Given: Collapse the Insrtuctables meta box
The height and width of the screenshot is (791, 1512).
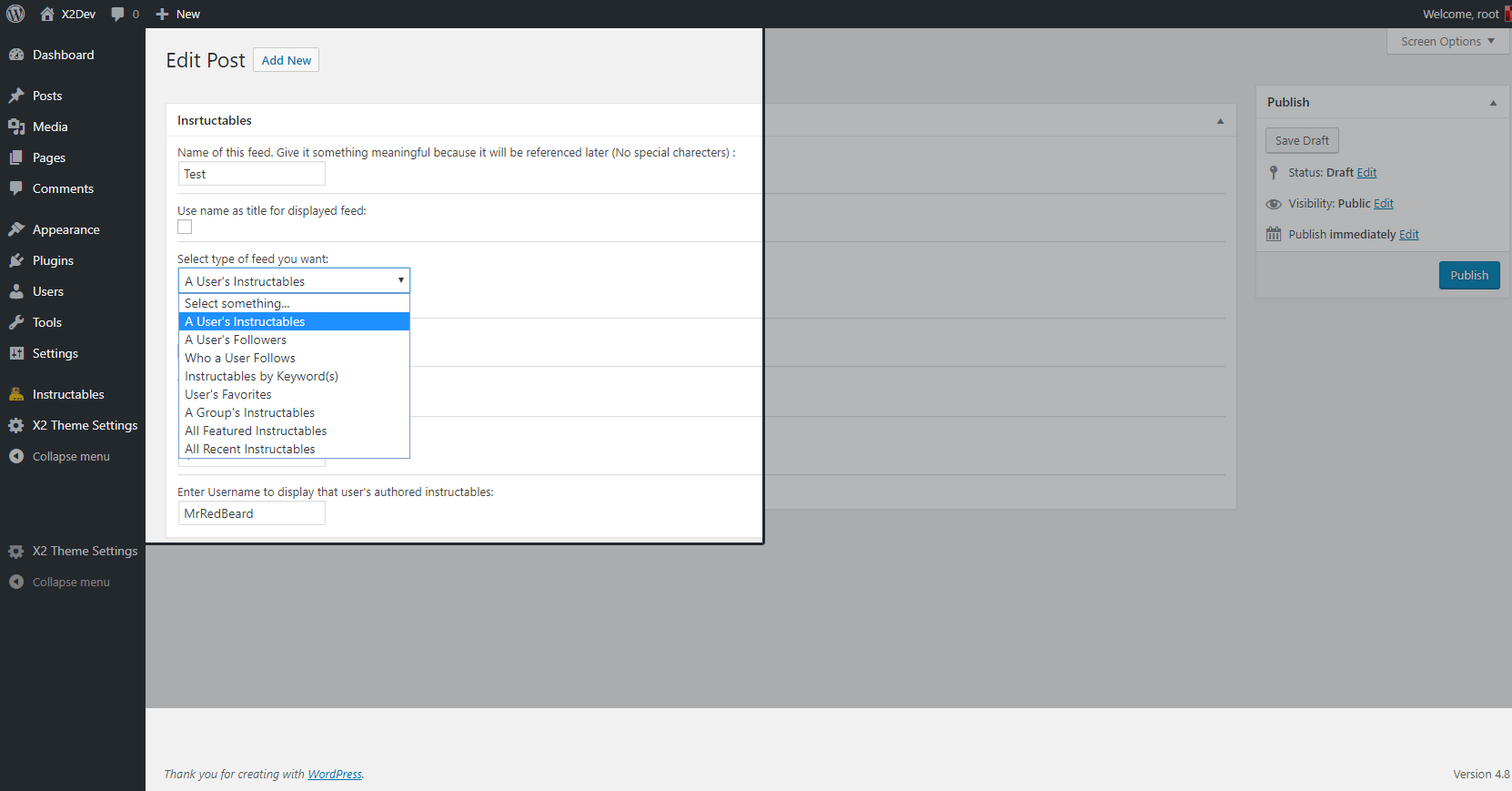Looking at the screenshot, I should click(1220, 121).
